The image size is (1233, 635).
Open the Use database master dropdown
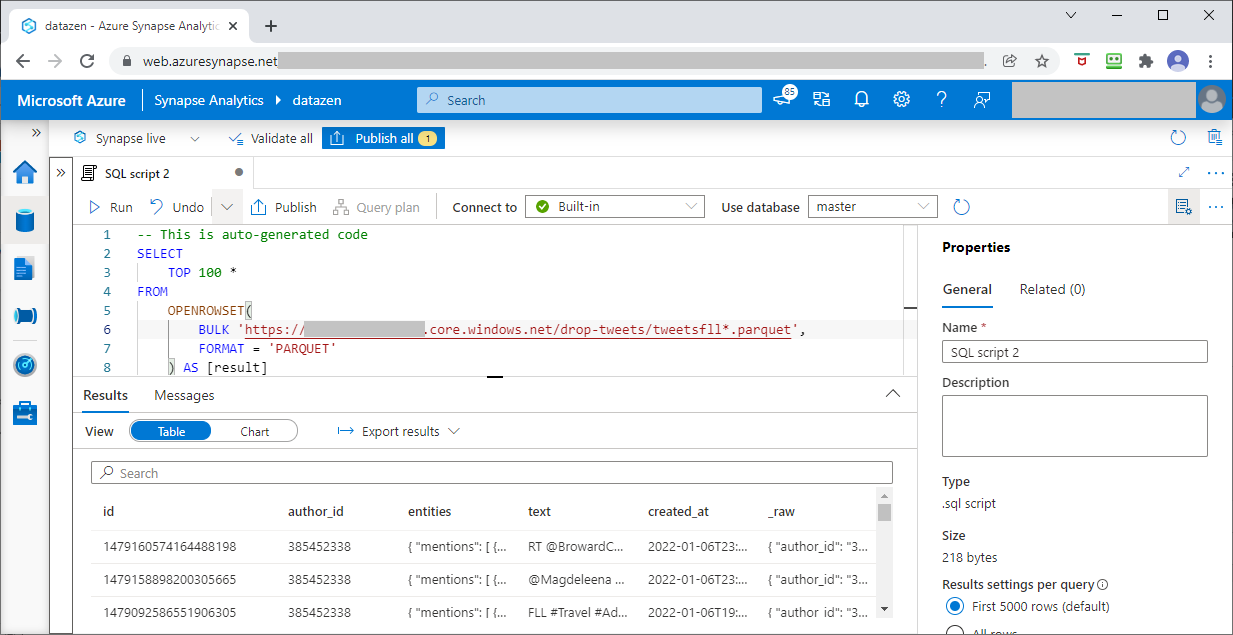point(872,207)
